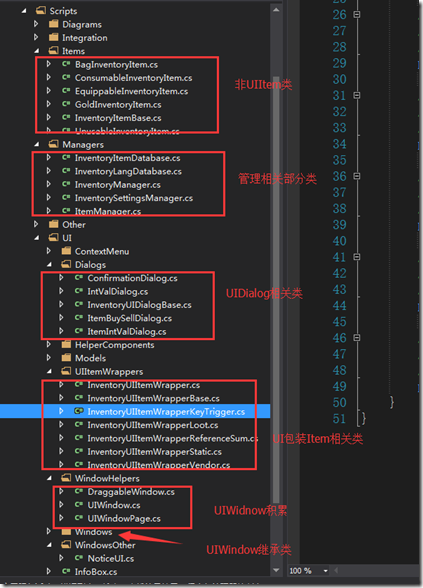Collapse the UI folder node
The height and width of the screenshot is (588, 423).
pos(37,238)
